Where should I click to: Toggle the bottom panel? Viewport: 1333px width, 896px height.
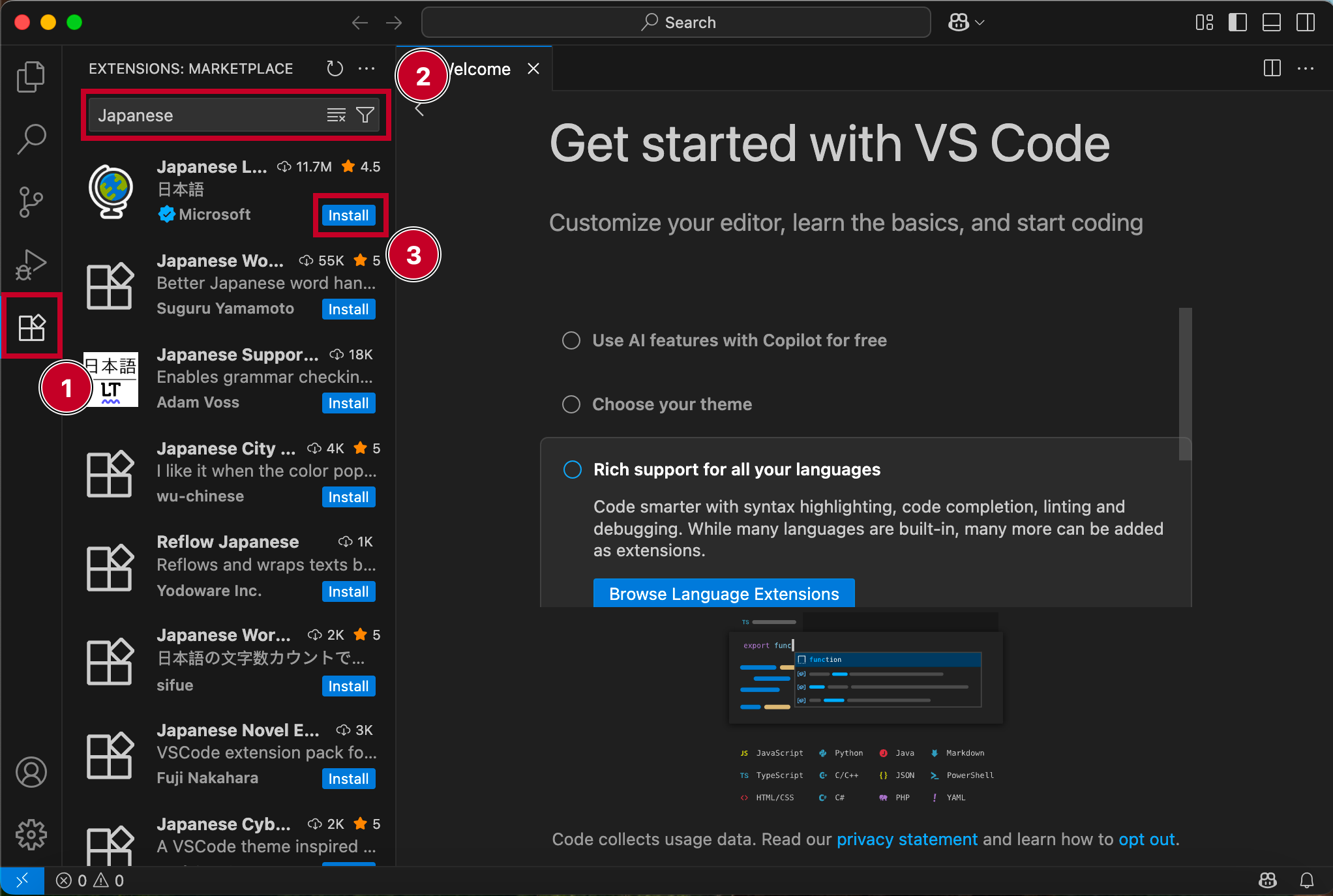point(1272,23)
